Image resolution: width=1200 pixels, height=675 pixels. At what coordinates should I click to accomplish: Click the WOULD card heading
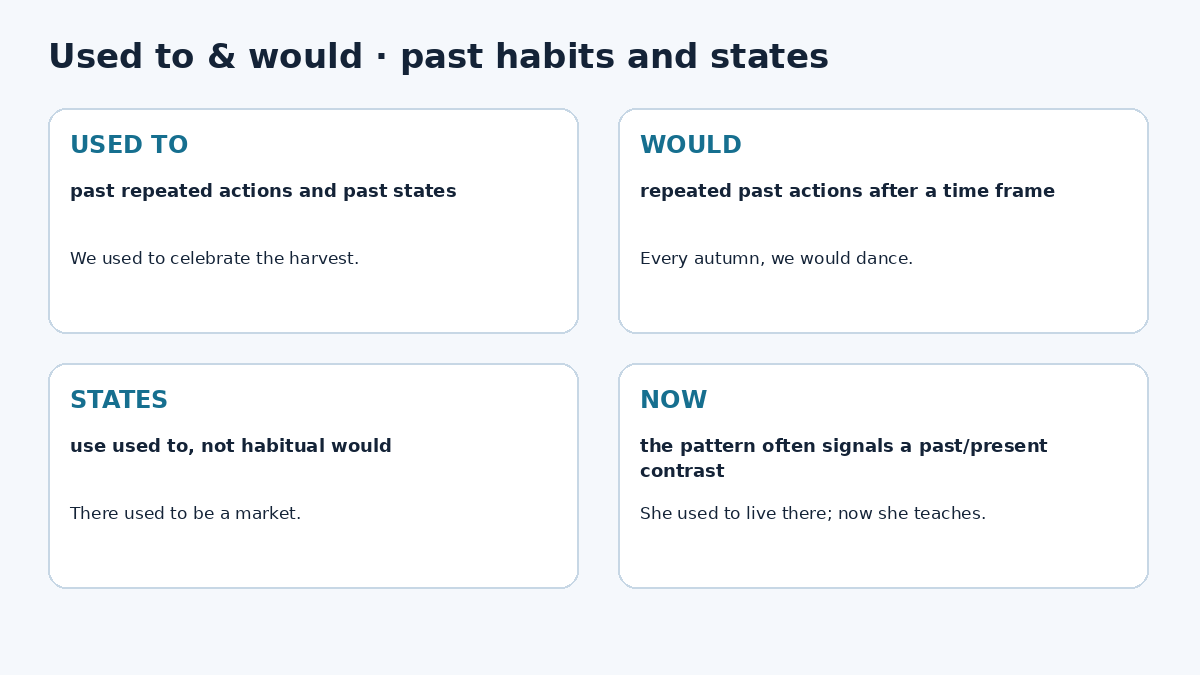(x=691, y=146)
